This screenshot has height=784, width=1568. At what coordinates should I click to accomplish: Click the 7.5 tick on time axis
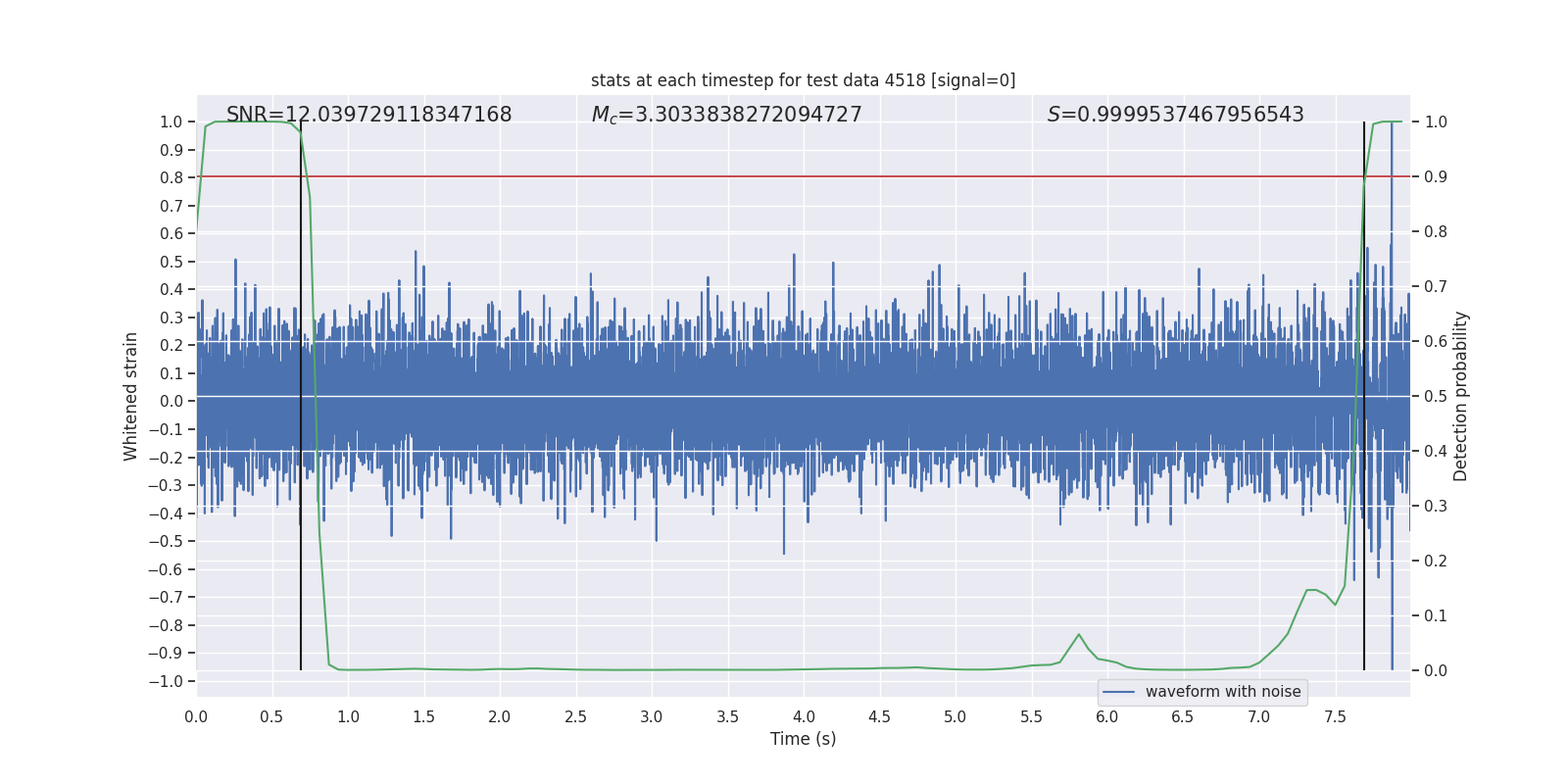pos(1335,716)
